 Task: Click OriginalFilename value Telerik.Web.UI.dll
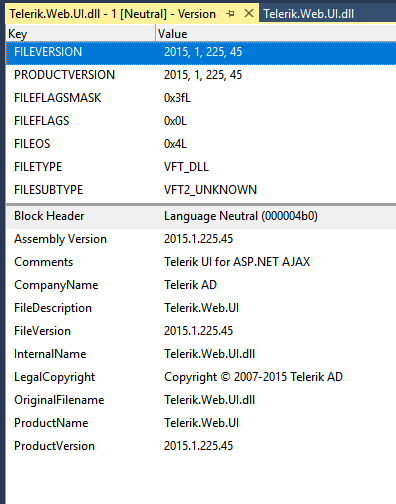[x=209, y=400]
